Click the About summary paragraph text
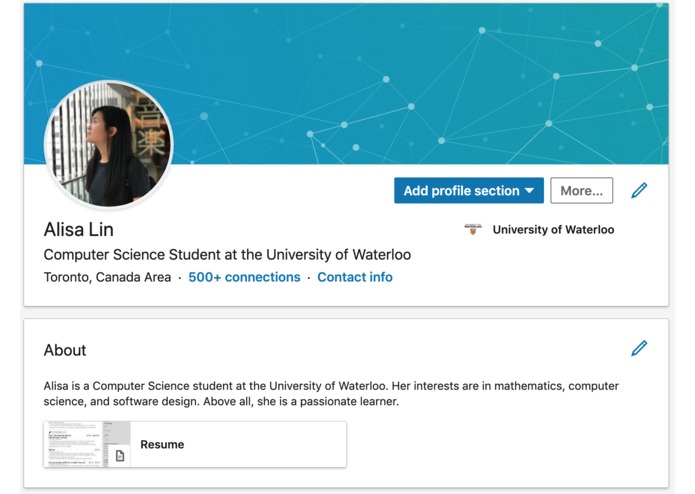The height and width of the screenshot is (494, 695). pyautogui.click(x=331, y=393)
